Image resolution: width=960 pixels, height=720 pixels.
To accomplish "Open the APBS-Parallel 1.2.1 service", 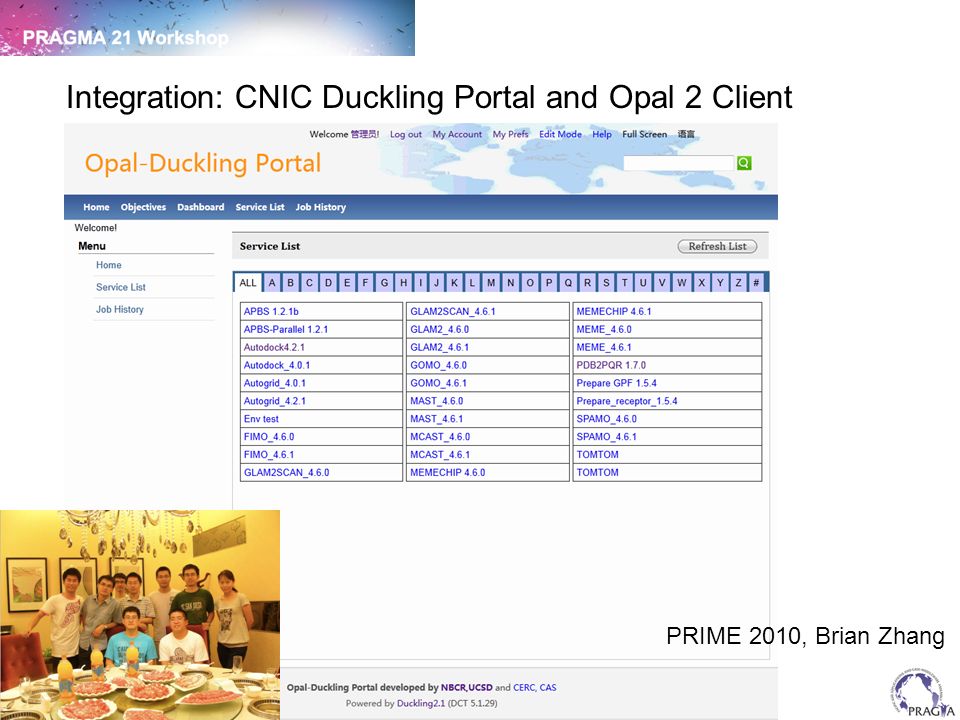I will point(286,329).
